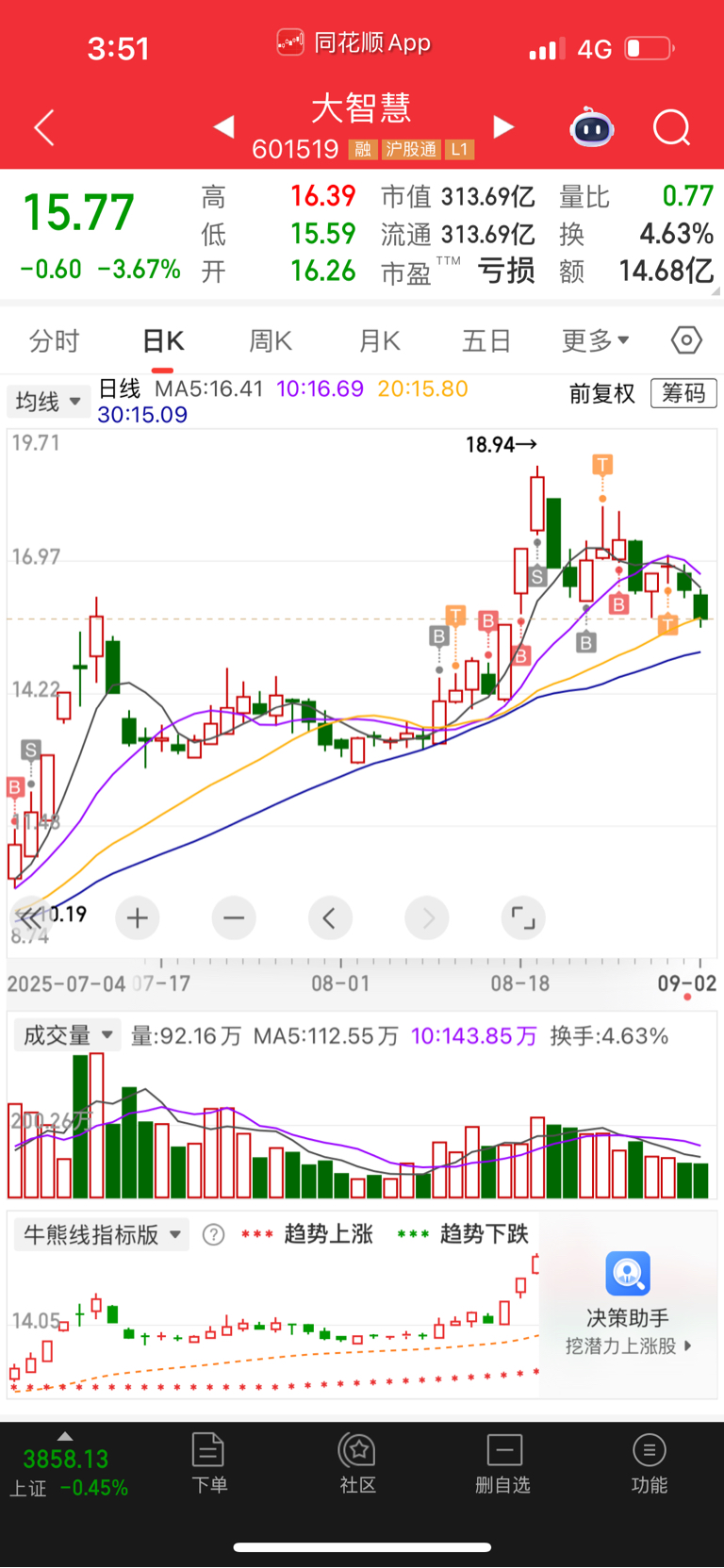The image size is (724, 1568).
Task: Open help for 牛熊线指标版 indicator
Action: point(214,1234)
